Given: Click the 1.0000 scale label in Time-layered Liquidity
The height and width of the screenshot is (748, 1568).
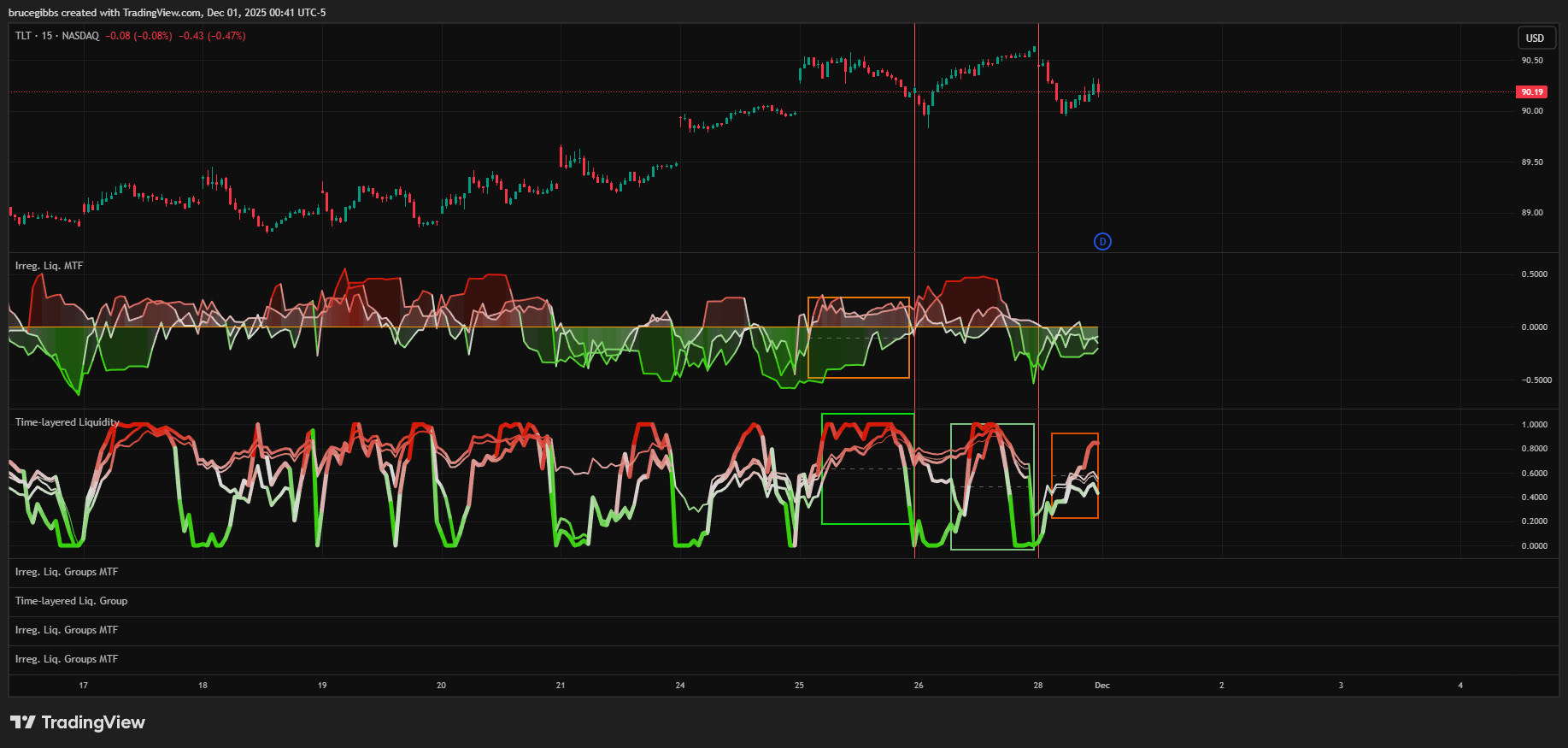Looking at the screenshot, I should [x=1534, y=425].
